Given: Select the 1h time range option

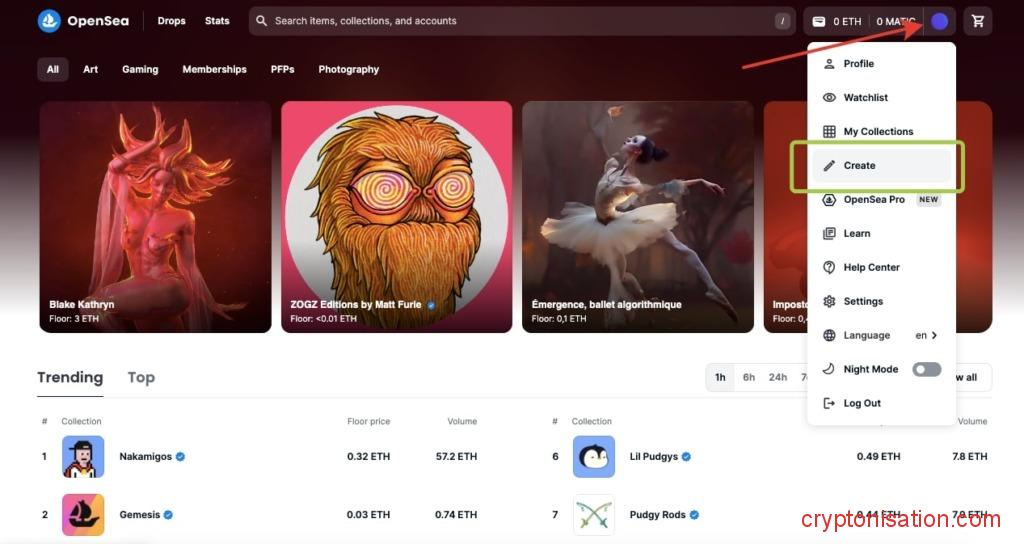Looking at the screenshot, I should pyautogui.click(x=720, y=378).
